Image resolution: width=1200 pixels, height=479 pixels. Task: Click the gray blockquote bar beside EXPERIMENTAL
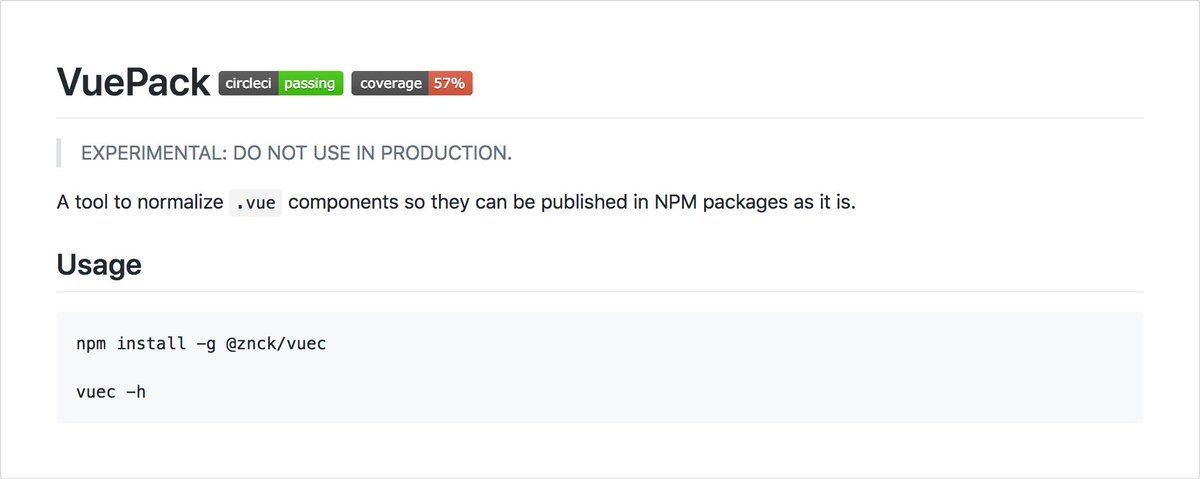tap(59, 153)
